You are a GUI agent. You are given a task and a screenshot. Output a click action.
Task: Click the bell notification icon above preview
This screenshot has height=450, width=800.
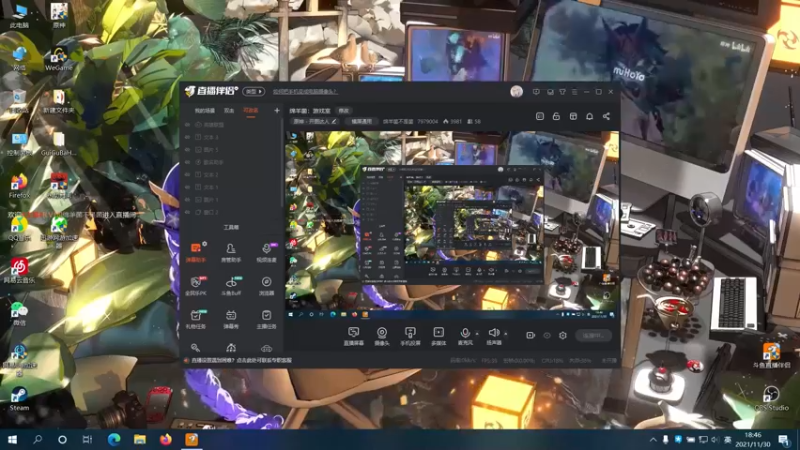point(589,116)
